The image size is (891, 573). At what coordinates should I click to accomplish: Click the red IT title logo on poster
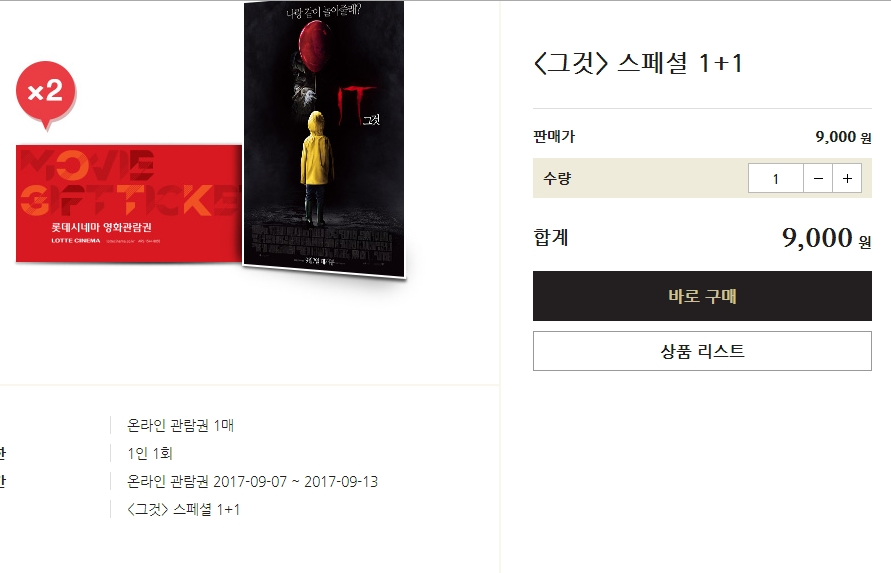click(356, 104)
